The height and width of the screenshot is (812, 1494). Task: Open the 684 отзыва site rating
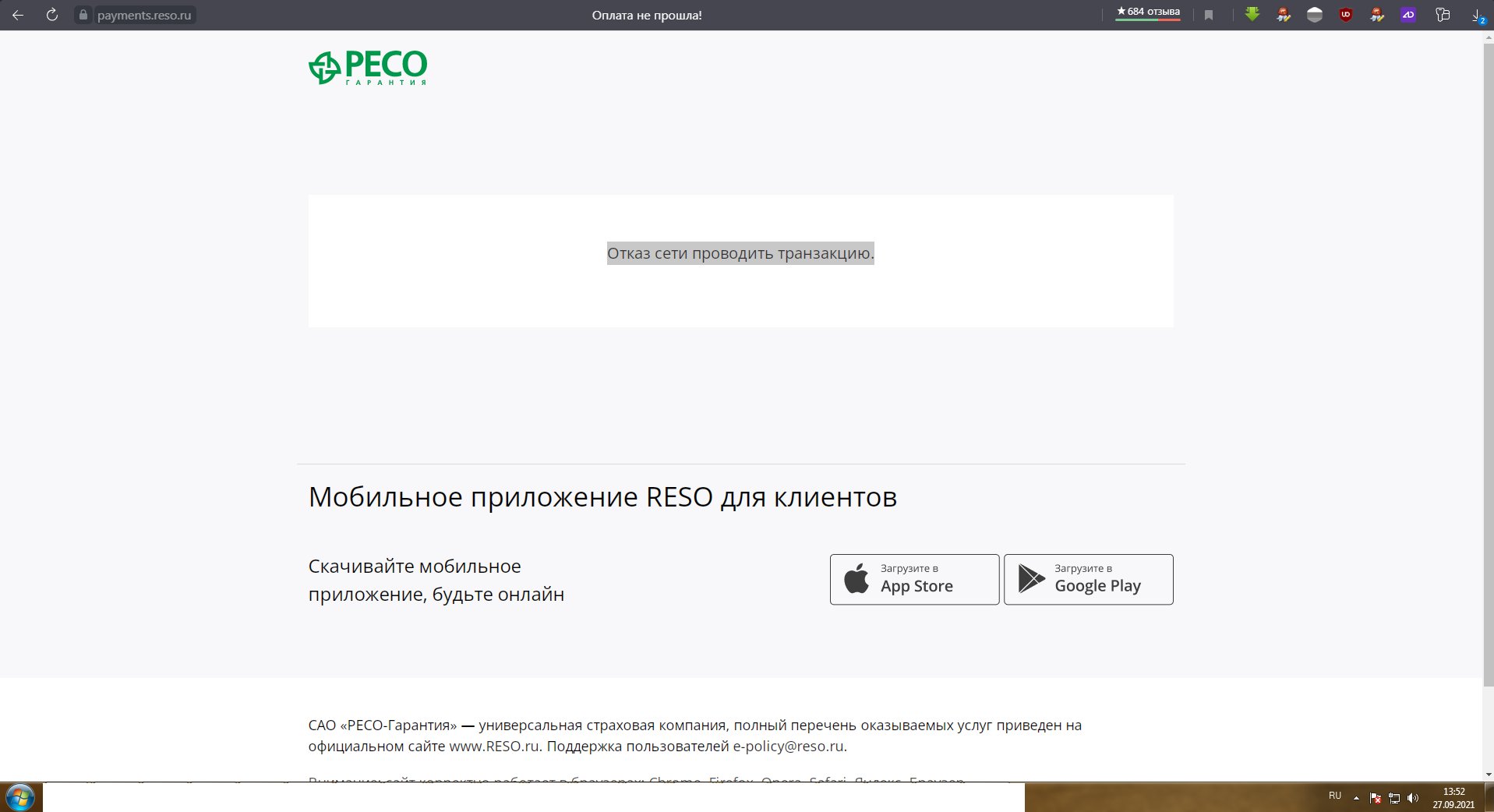point(1148,13)
